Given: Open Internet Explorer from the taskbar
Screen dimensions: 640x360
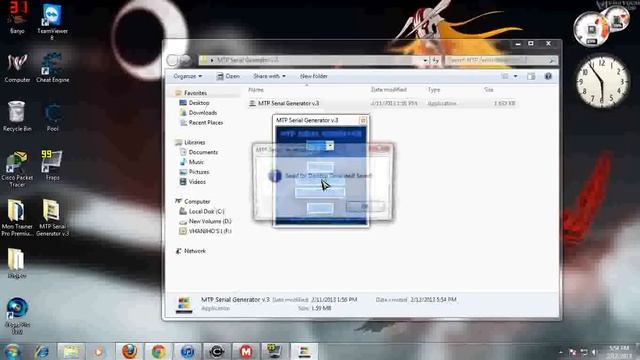Looking at the screenshot, I should point(42,352).
